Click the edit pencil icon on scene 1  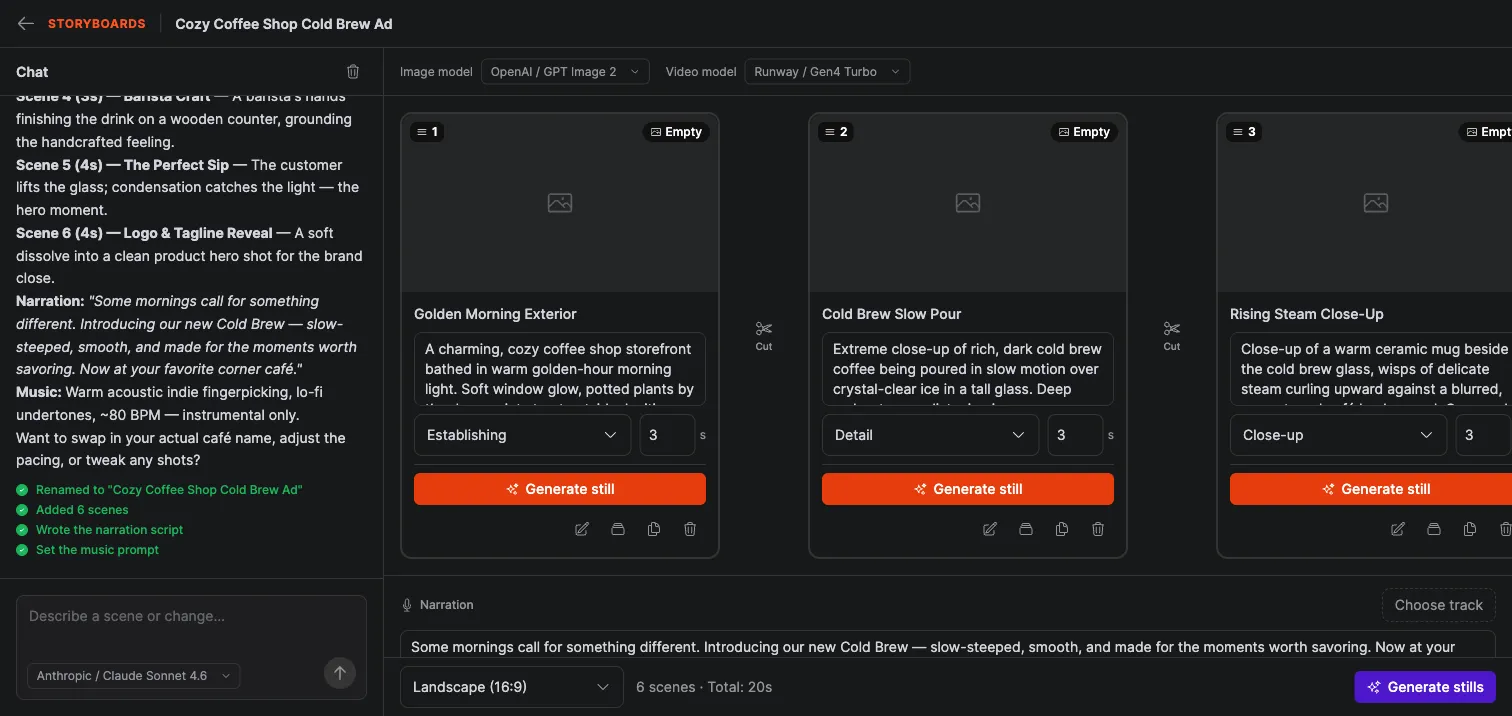[582, 529]
